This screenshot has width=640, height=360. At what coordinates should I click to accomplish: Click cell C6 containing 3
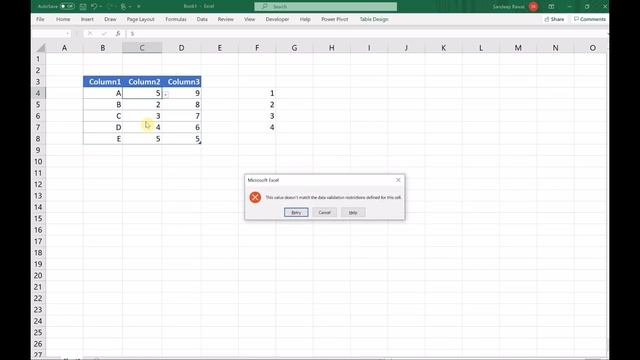pyautogui.click(x=142, y=116)
